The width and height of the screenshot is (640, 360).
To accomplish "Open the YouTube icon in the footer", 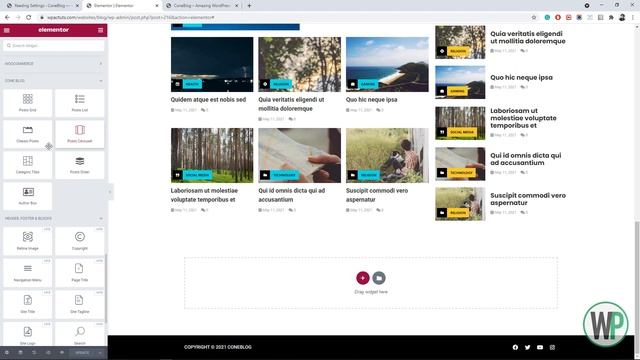I will (x=540, y=347).
